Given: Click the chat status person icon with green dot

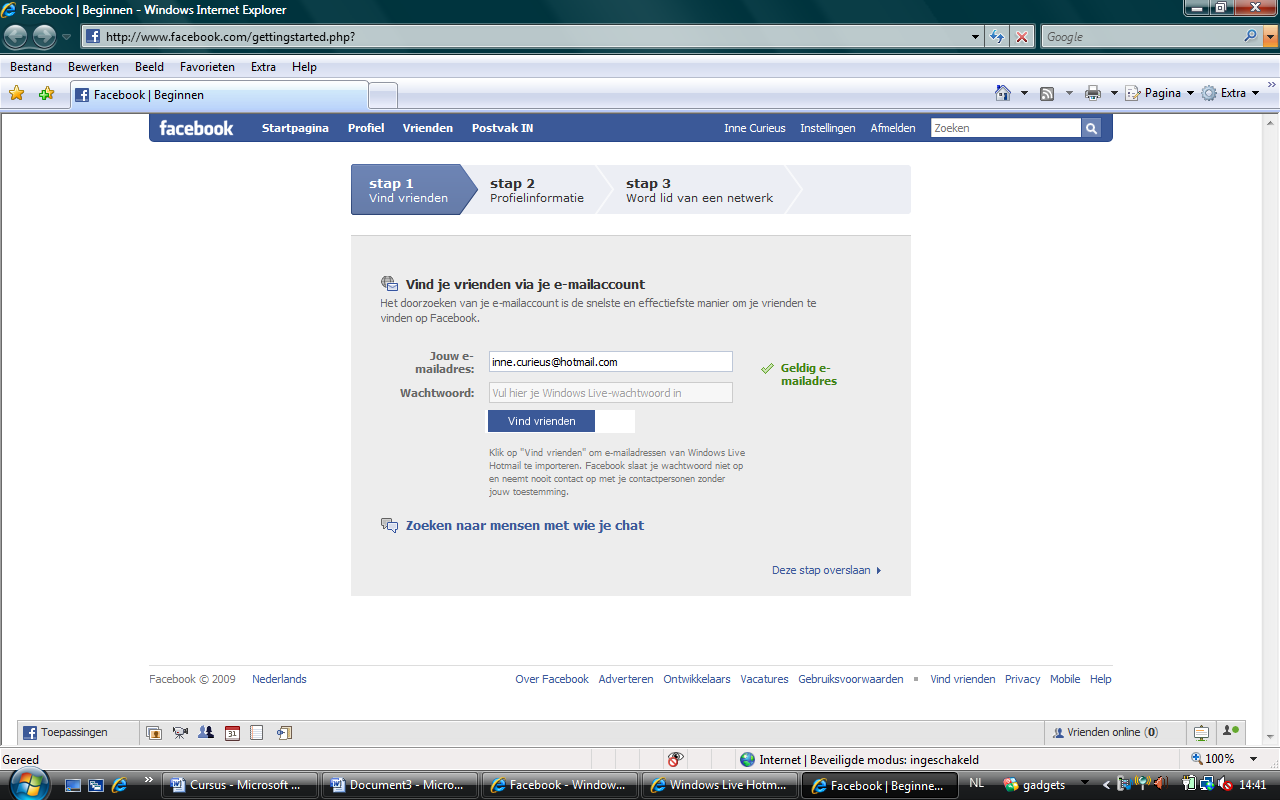Looking at the screenshot, I should [1231, 732].
